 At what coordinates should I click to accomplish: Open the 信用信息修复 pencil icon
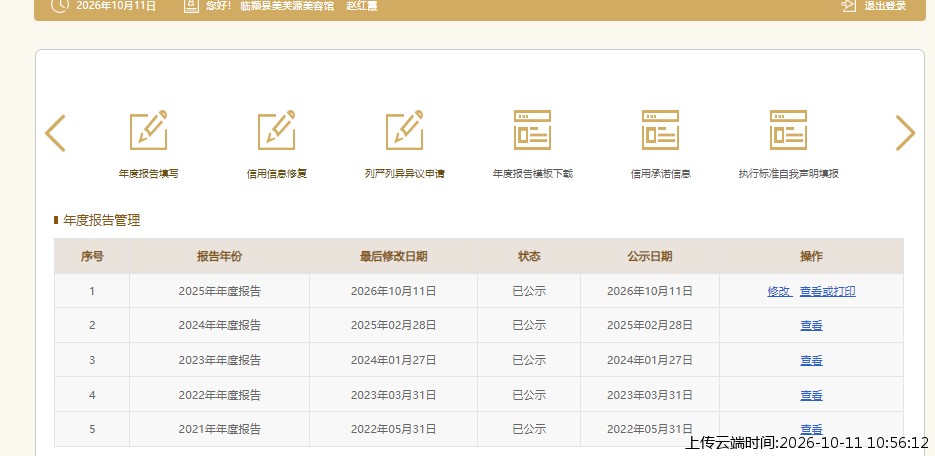pos(277,130)
